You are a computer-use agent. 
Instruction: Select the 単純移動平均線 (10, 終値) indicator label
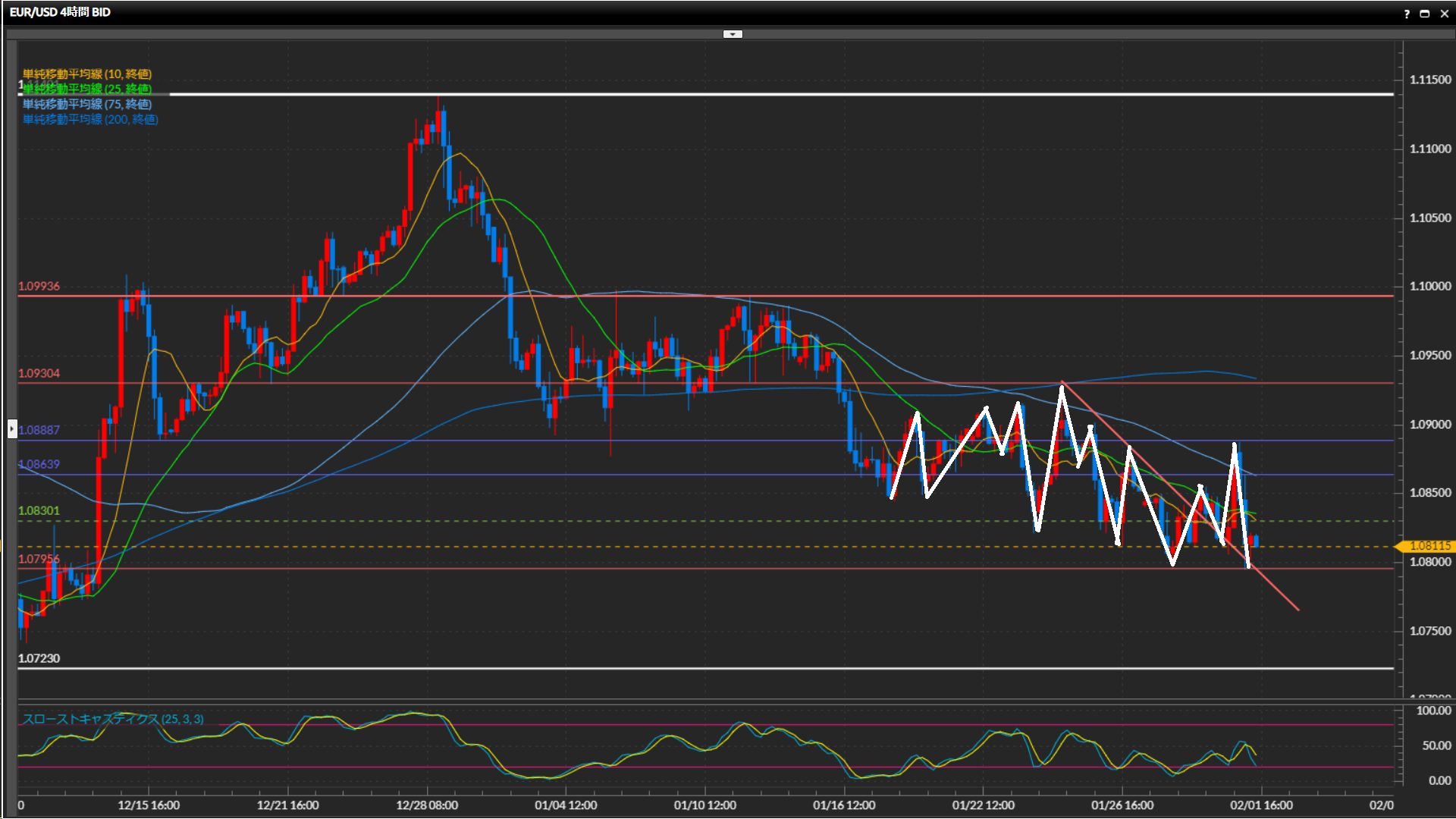86,74
